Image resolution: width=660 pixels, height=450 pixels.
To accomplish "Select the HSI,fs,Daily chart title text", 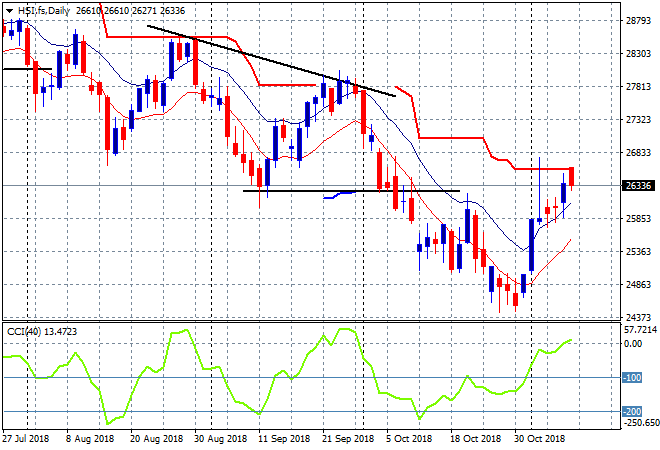I will pyautogui.click(x=44, y=11).
